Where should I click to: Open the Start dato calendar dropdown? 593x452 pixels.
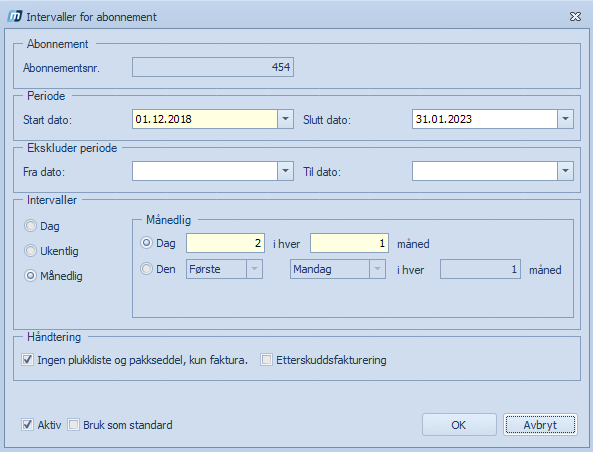pos(286,119)
